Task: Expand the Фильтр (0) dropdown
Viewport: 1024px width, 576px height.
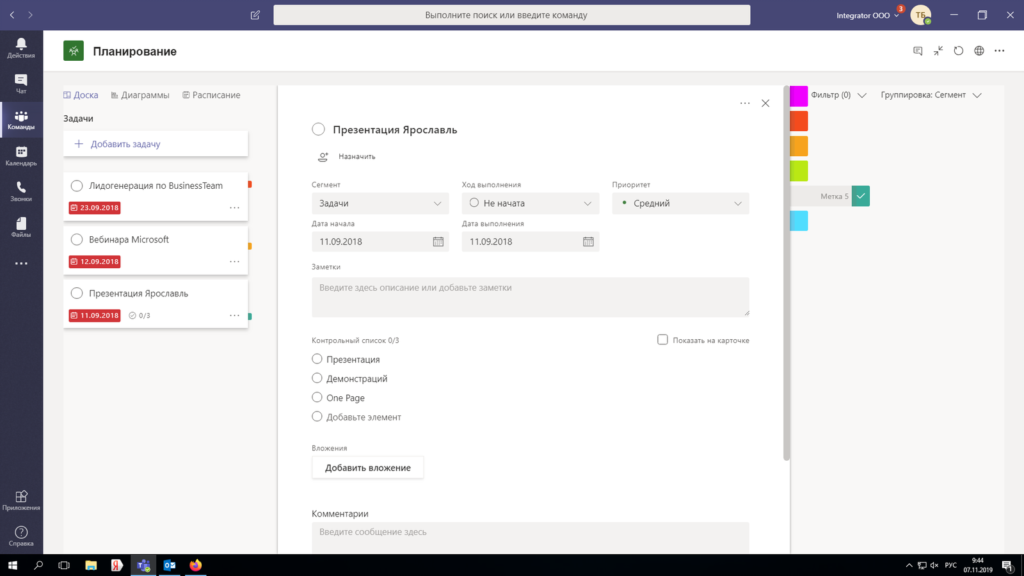Action: pyautogui.click(x=839, y=95)
